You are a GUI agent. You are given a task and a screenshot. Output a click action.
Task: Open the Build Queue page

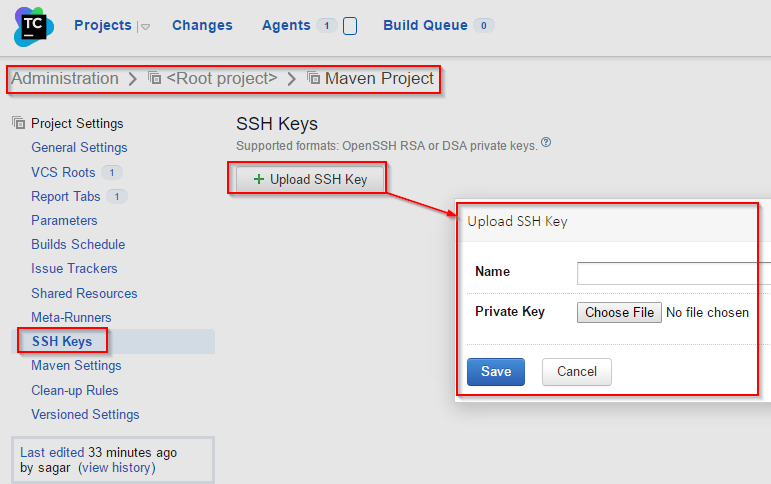pos(425,25)
